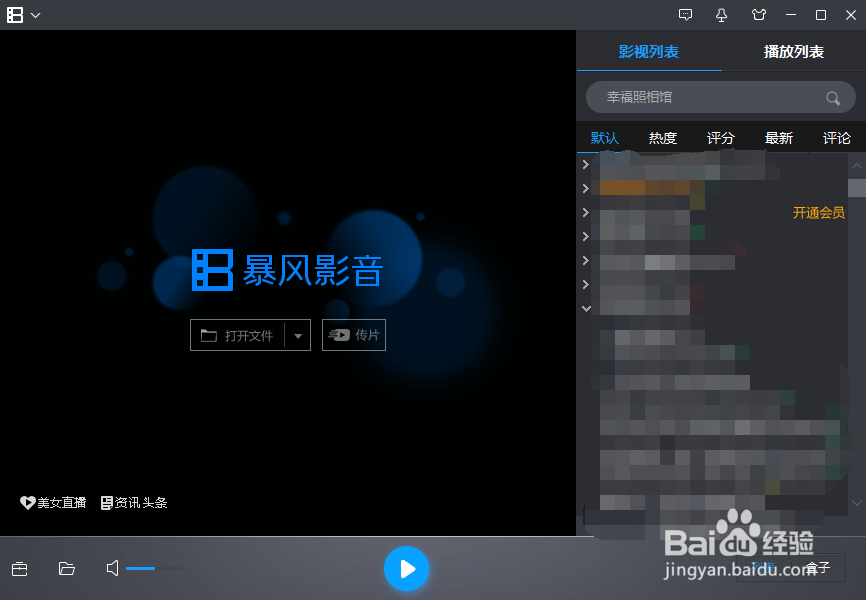This screenshot has height=600, width=866.
Task: Maximize the player window
Action: 821,15
